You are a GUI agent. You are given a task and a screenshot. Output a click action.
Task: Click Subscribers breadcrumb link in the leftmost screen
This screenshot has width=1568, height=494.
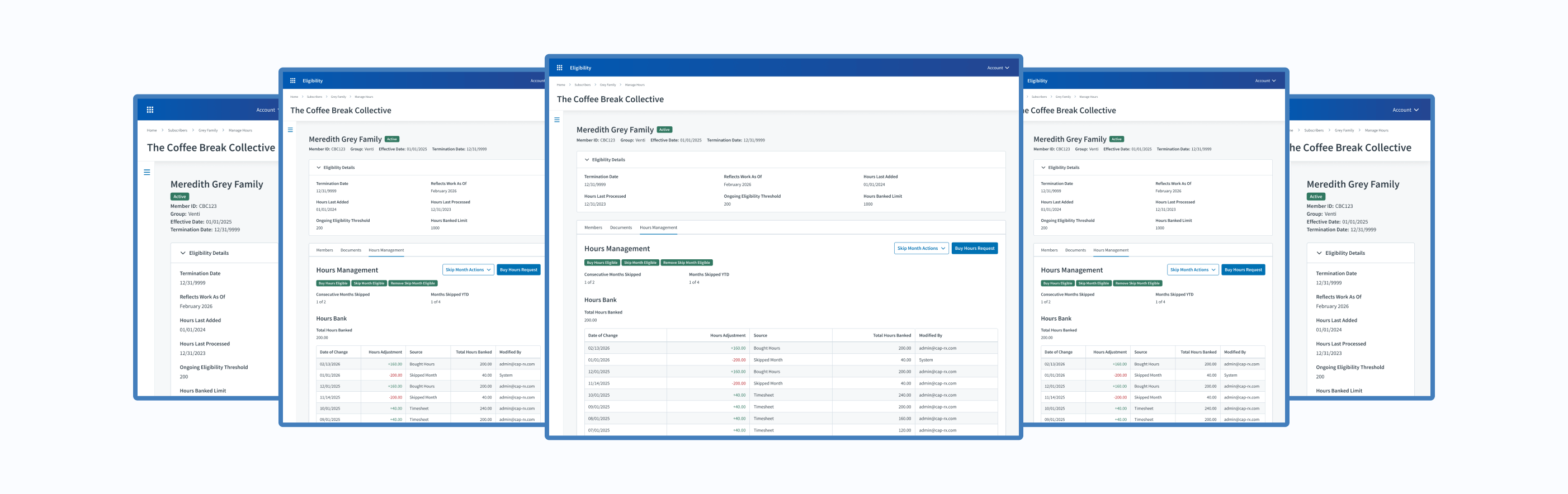click(x=178, y=130)
